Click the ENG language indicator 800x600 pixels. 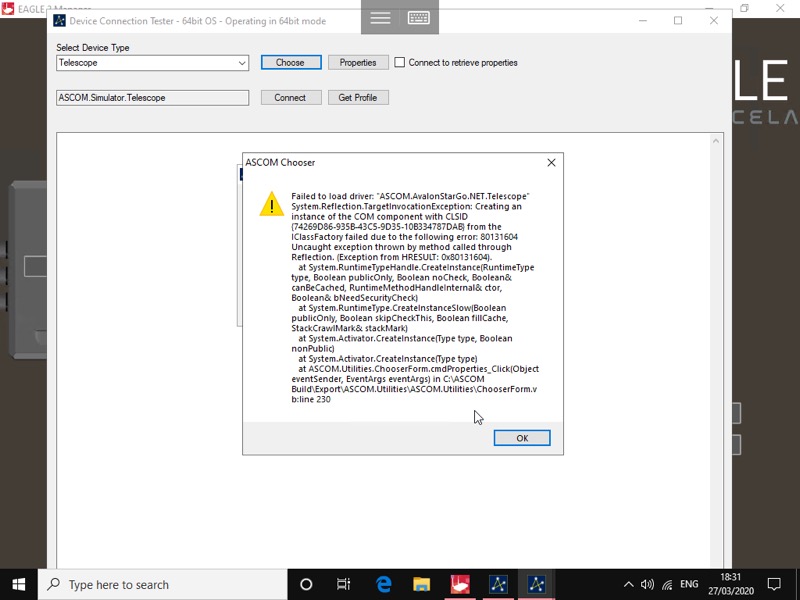(x=689, y=585)
